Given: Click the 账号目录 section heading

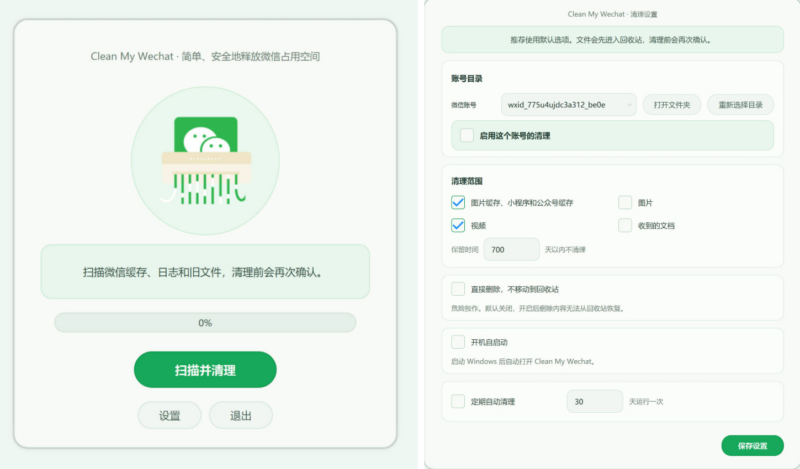Looking at the screenshot, I should coord(466,78).
